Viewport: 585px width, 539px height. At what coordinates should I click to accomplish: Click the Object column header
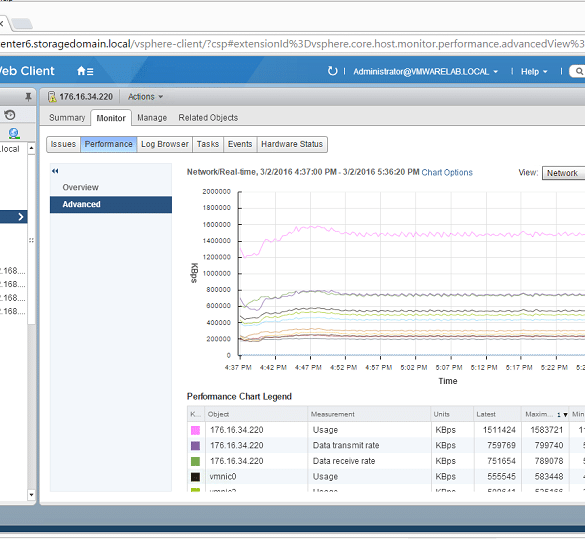(x=256, y=414)
